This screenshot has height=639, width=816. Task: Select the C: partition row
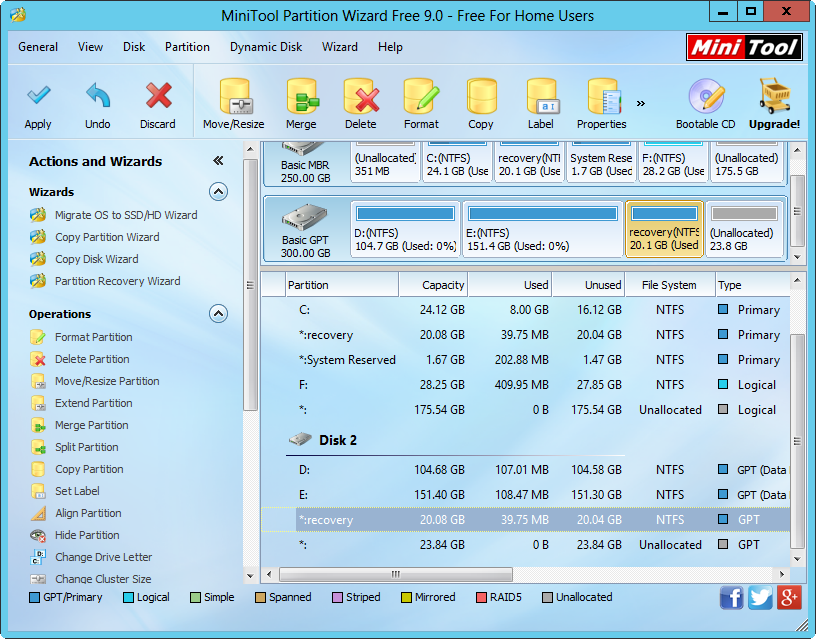[526, 310]
